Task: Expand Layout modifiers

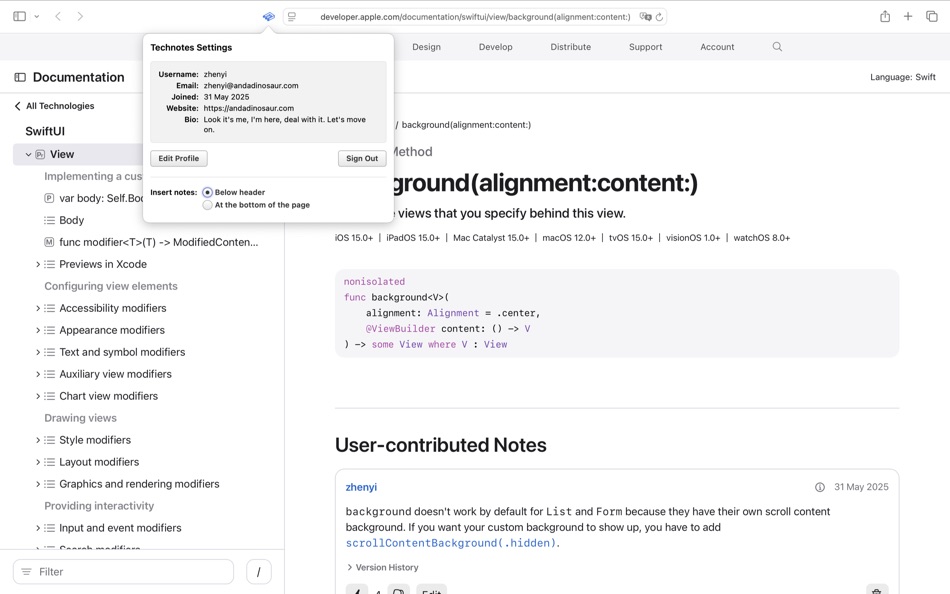Action: [38, 462]
